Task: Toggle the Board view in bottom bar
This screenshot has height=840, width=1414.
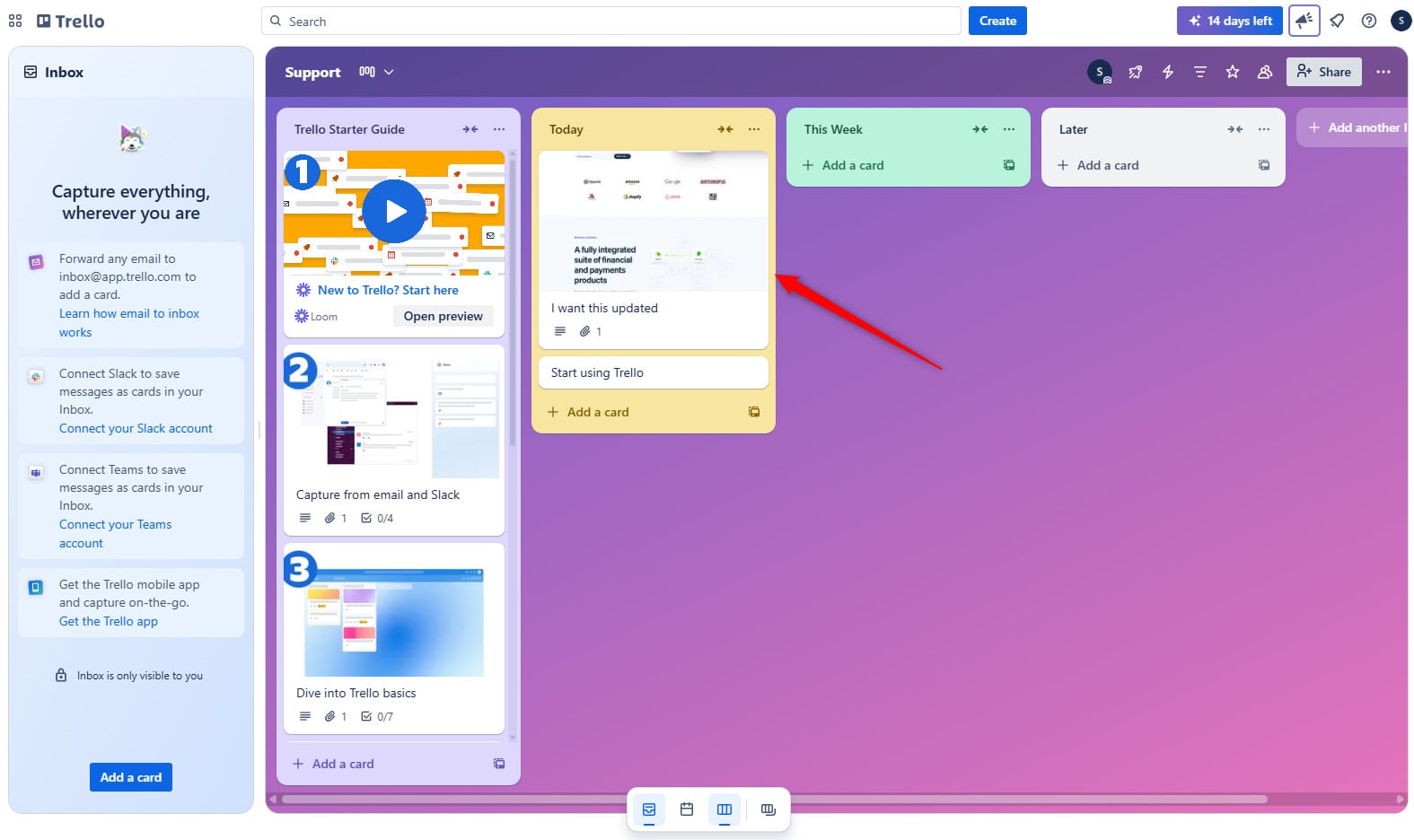Action: click(x=725, y=809)
